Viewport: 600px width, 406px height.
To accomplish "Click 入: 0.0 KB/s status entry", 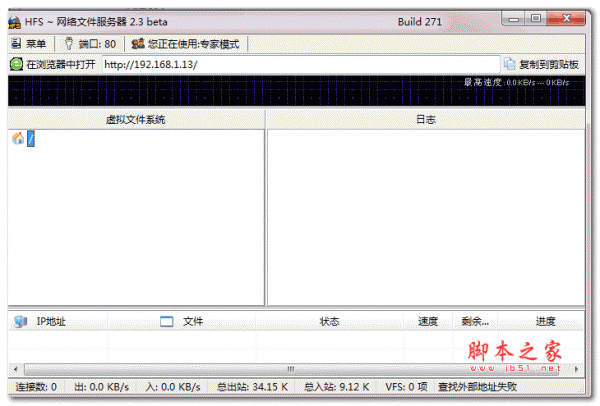I will [x=173, y=387].
